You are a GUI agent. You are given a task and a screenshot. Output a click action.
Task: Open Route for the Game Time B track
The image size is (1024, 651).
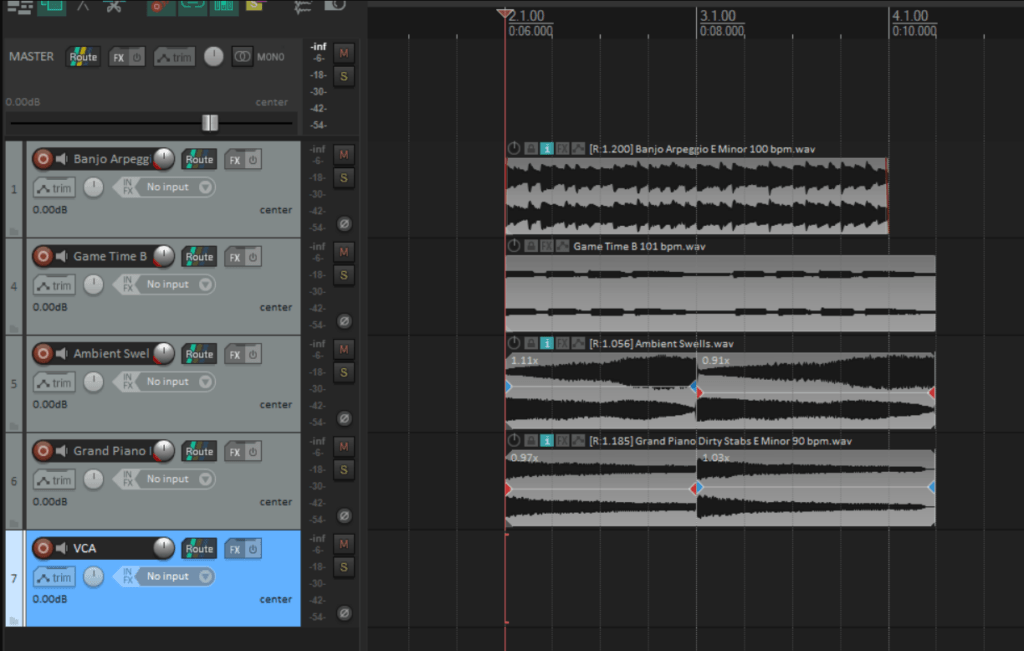199,257
